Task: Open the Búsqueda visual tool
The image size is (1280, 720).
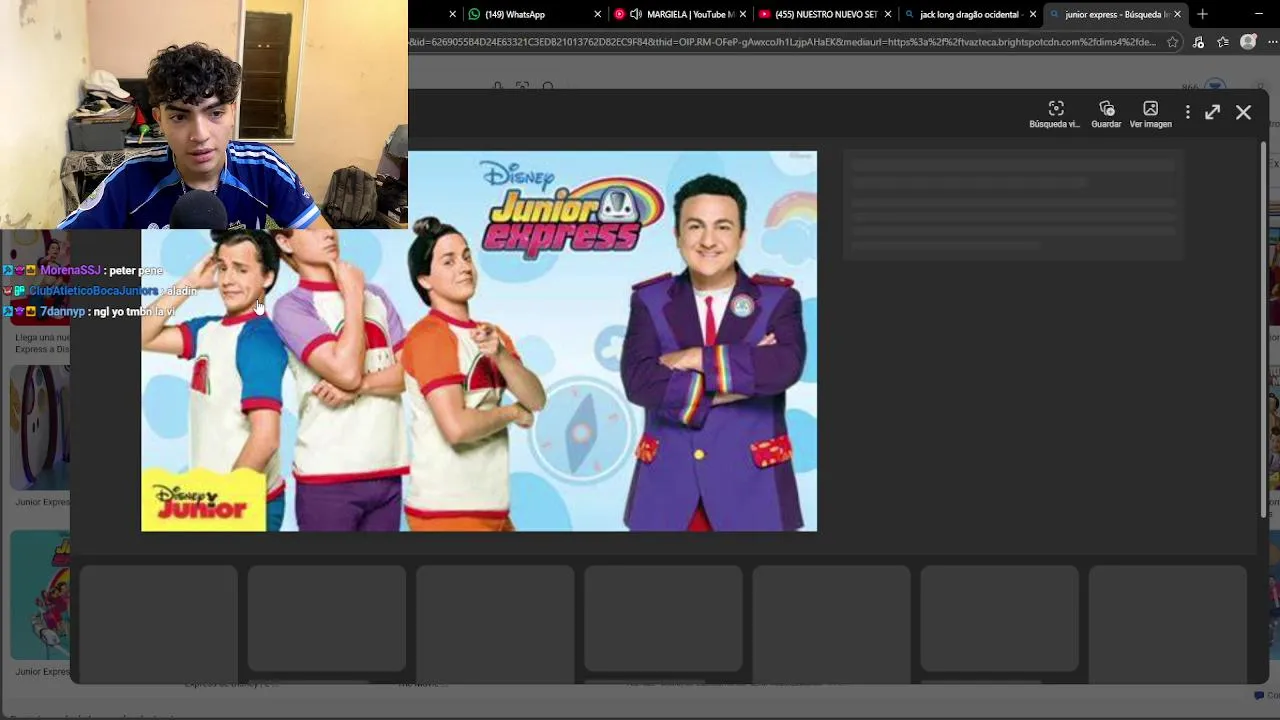Action: [x=1055, y=114]
